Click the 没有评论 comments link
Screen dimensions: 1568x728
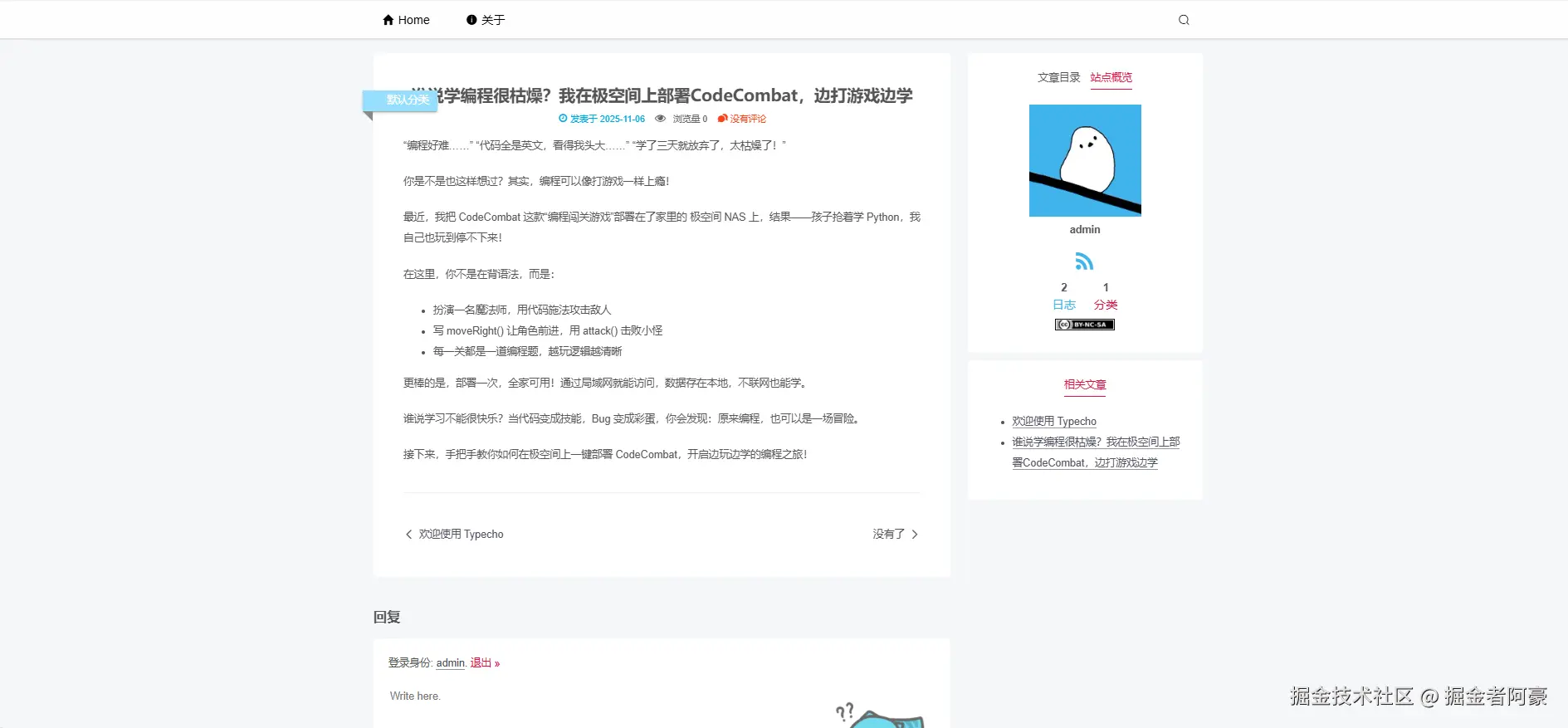[748, 119]
